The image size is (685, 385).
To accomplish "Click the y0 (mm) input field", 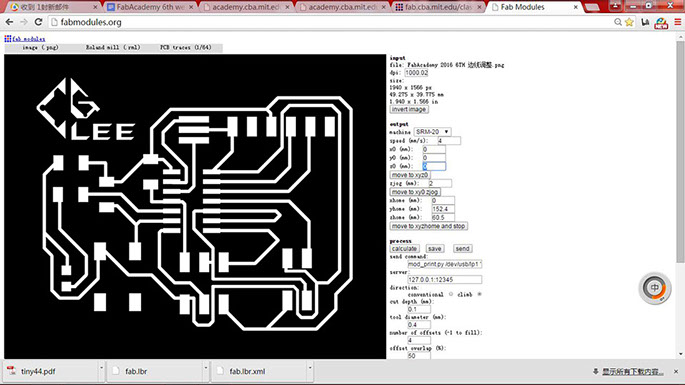I will 433,158.
